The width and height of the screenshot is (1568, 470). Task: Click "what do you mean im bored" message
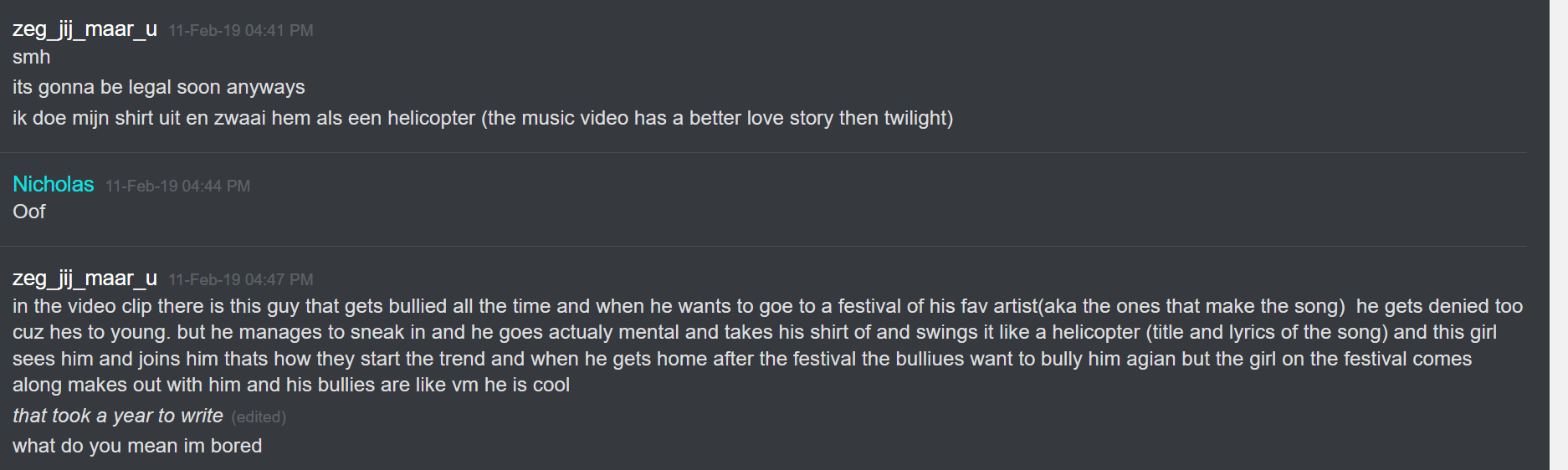tap(137, 446)
